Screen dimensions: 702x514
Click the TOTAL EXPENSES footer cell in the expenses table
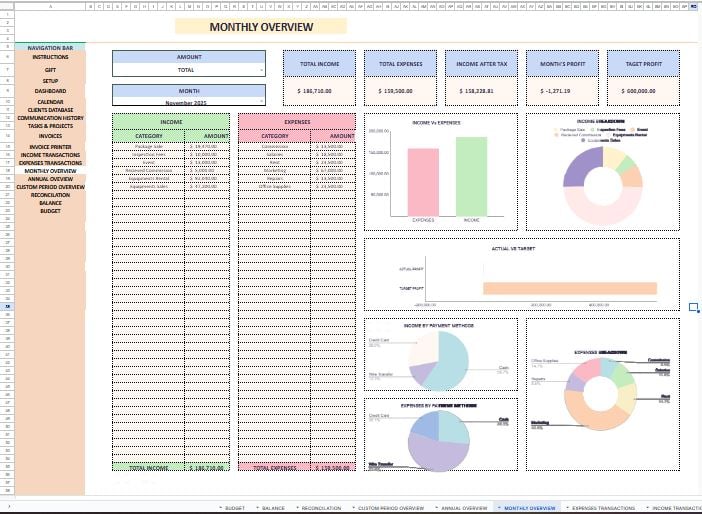pos(274,467)
